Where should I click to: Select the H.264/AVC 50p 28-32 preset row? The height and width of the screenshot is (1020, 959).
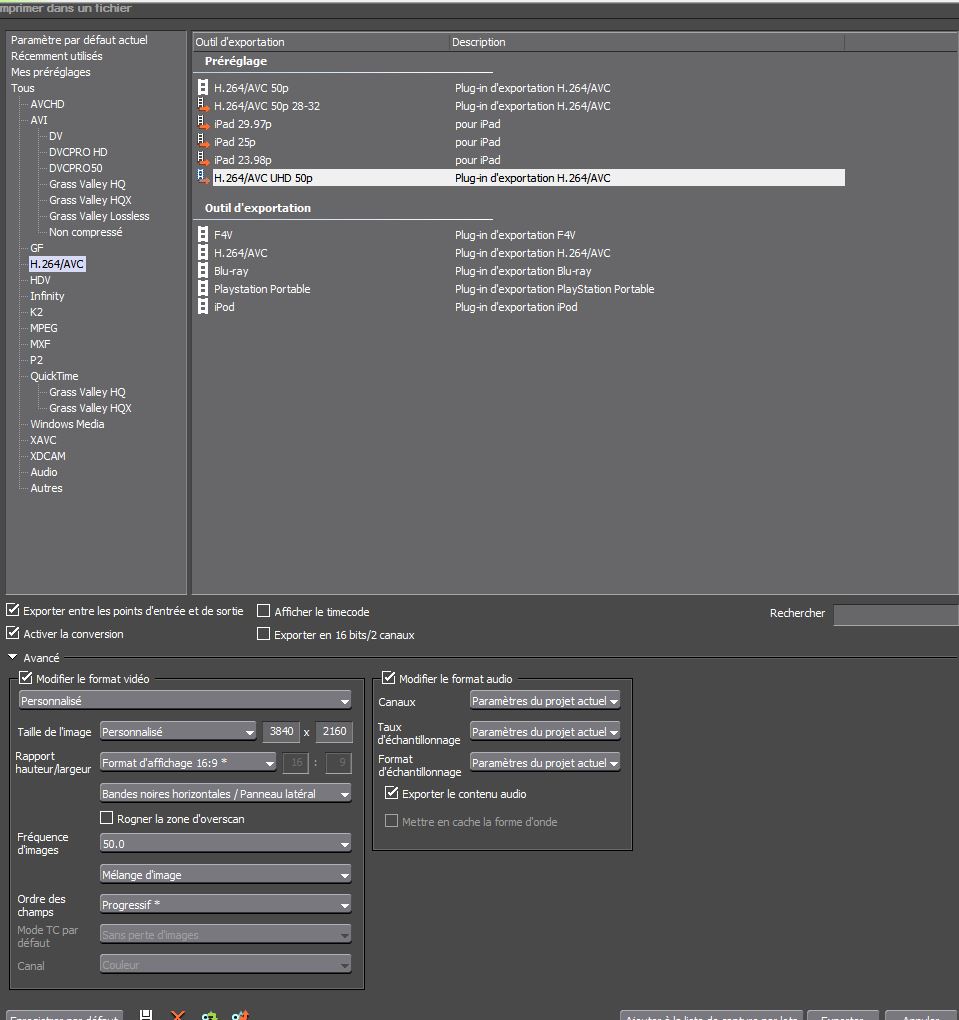pyautogui.click(x=520, y=105)
